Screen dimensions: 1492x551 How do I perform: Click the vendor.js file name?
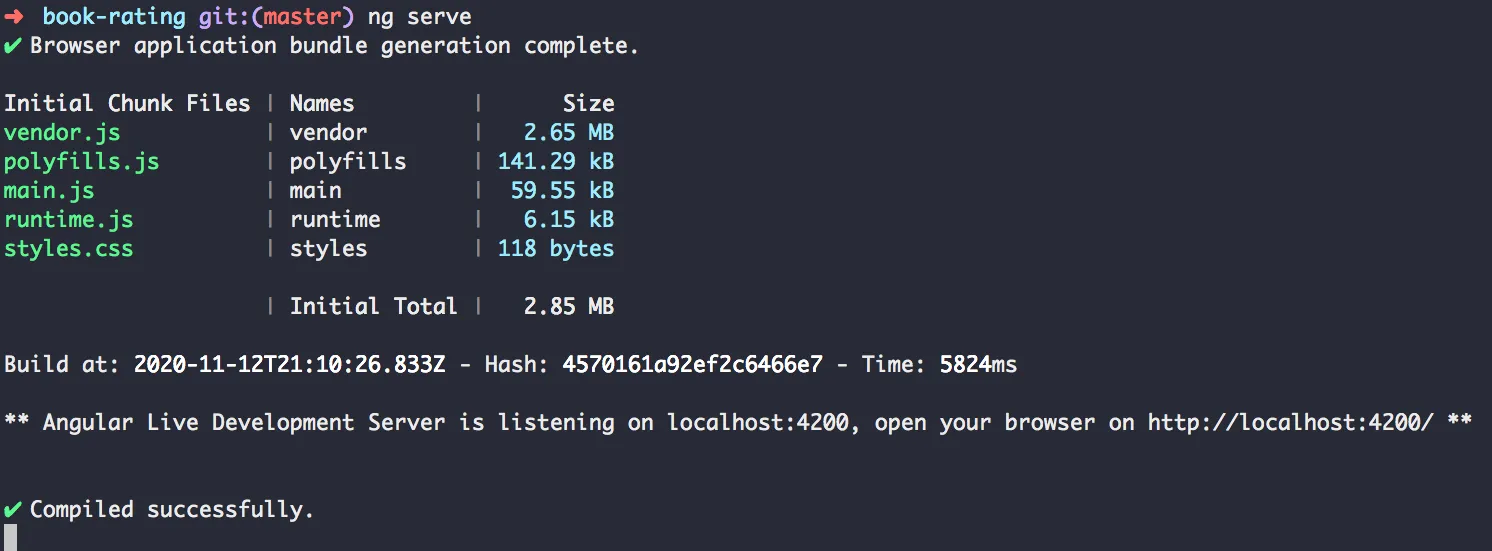[62, 132]
